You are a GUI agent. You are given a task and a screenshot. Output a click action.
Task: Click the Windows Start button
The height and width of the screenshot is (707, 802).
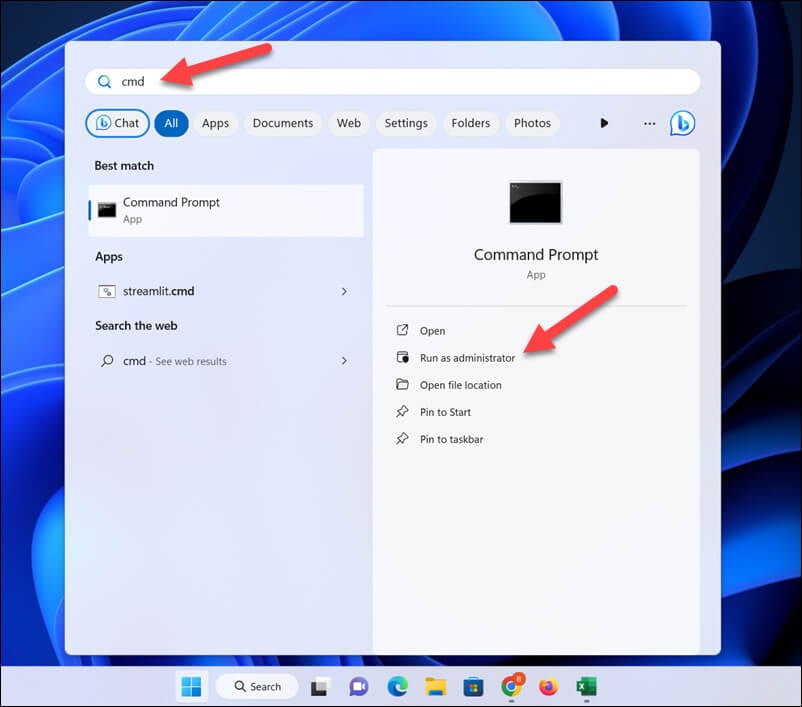point(191,686)
